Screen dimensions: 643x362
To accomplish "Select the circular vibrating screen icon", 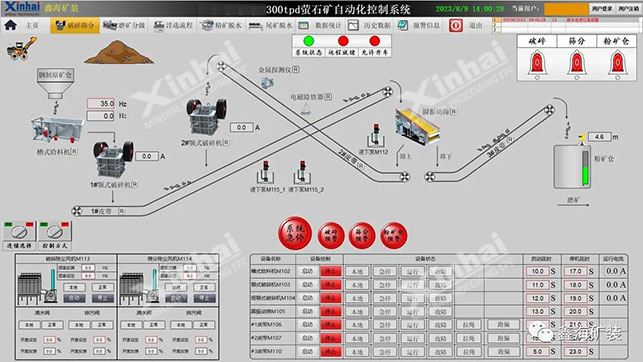I will (418, 126).
